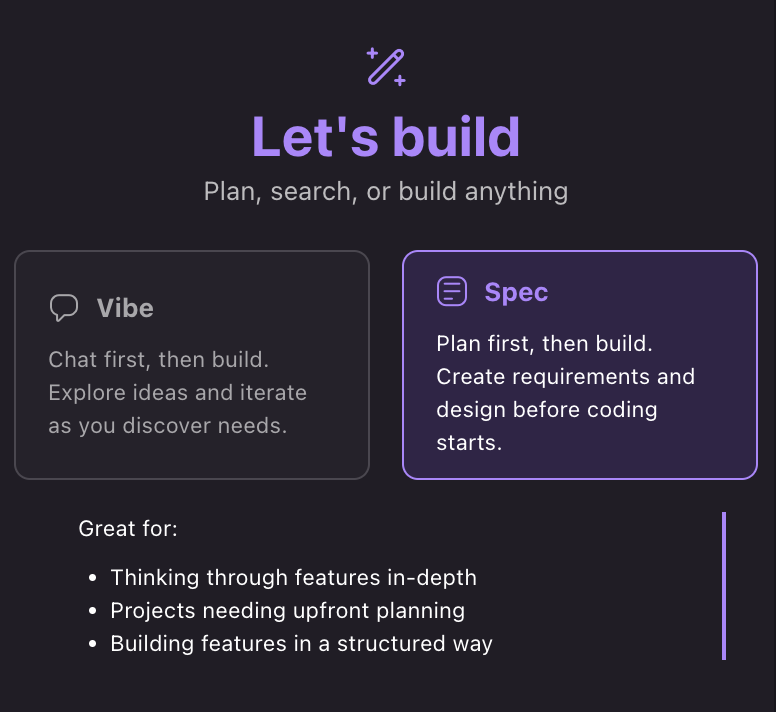
Task: Click "Building features in a structured way" bullet
Action: click(301, 643)
